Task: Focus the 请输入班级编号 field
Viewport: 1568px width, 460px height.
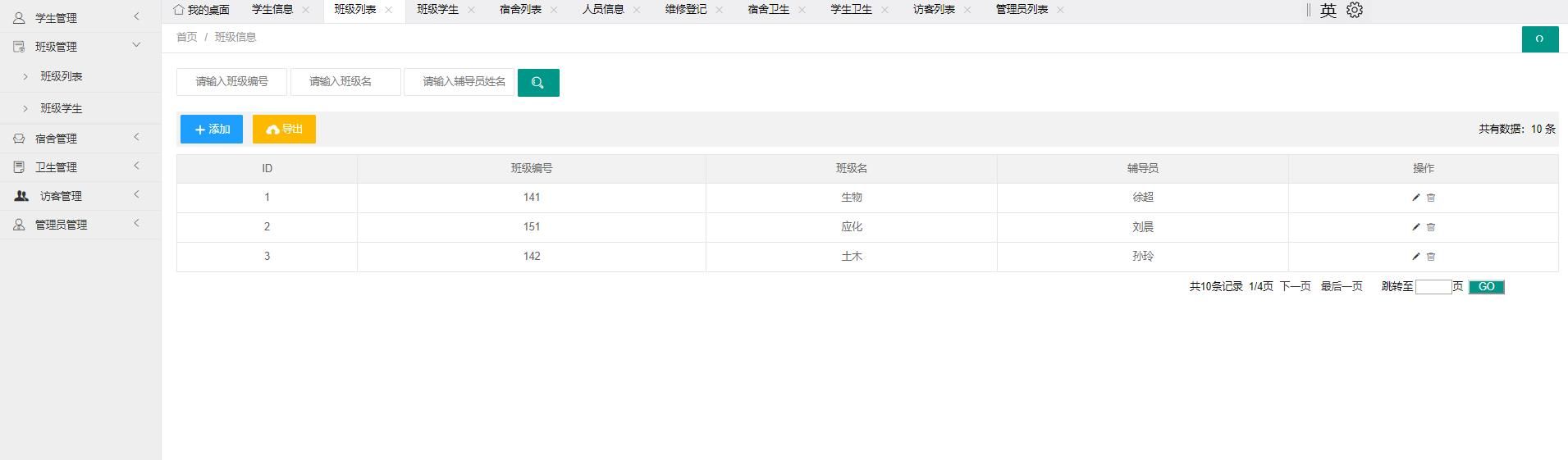Action: (232, 82)
